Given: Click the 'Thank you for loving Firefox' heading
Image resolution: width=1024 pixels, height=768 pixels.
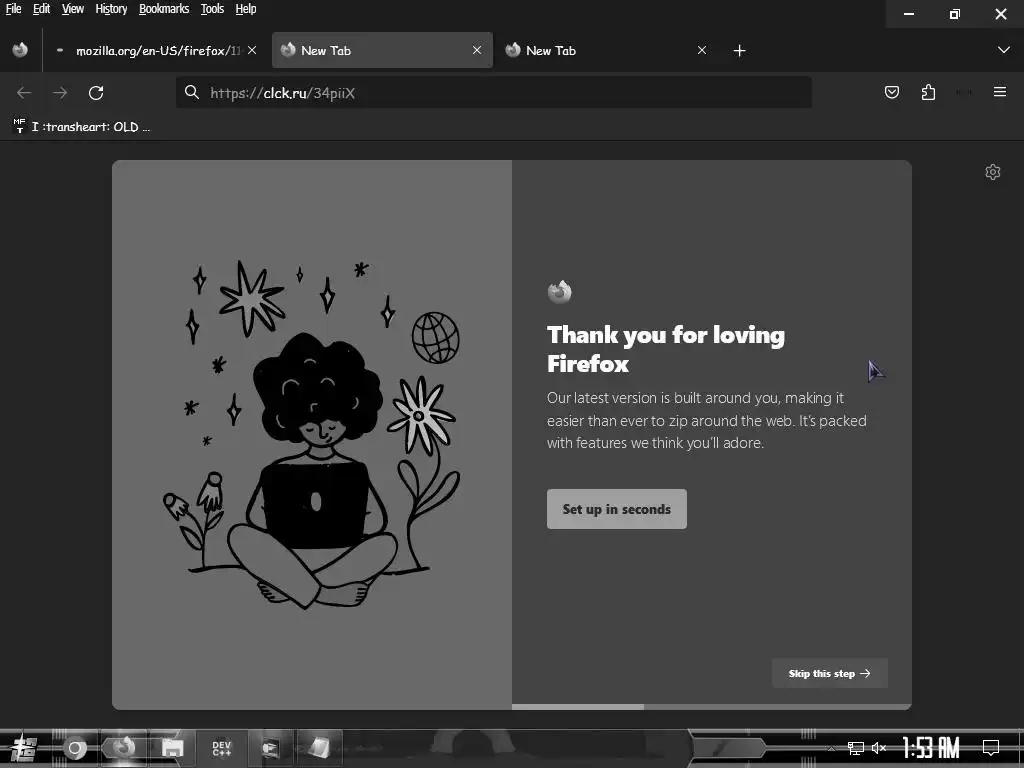Looking at the screenshot, I should pyautogui.click(x=665, y=349).
